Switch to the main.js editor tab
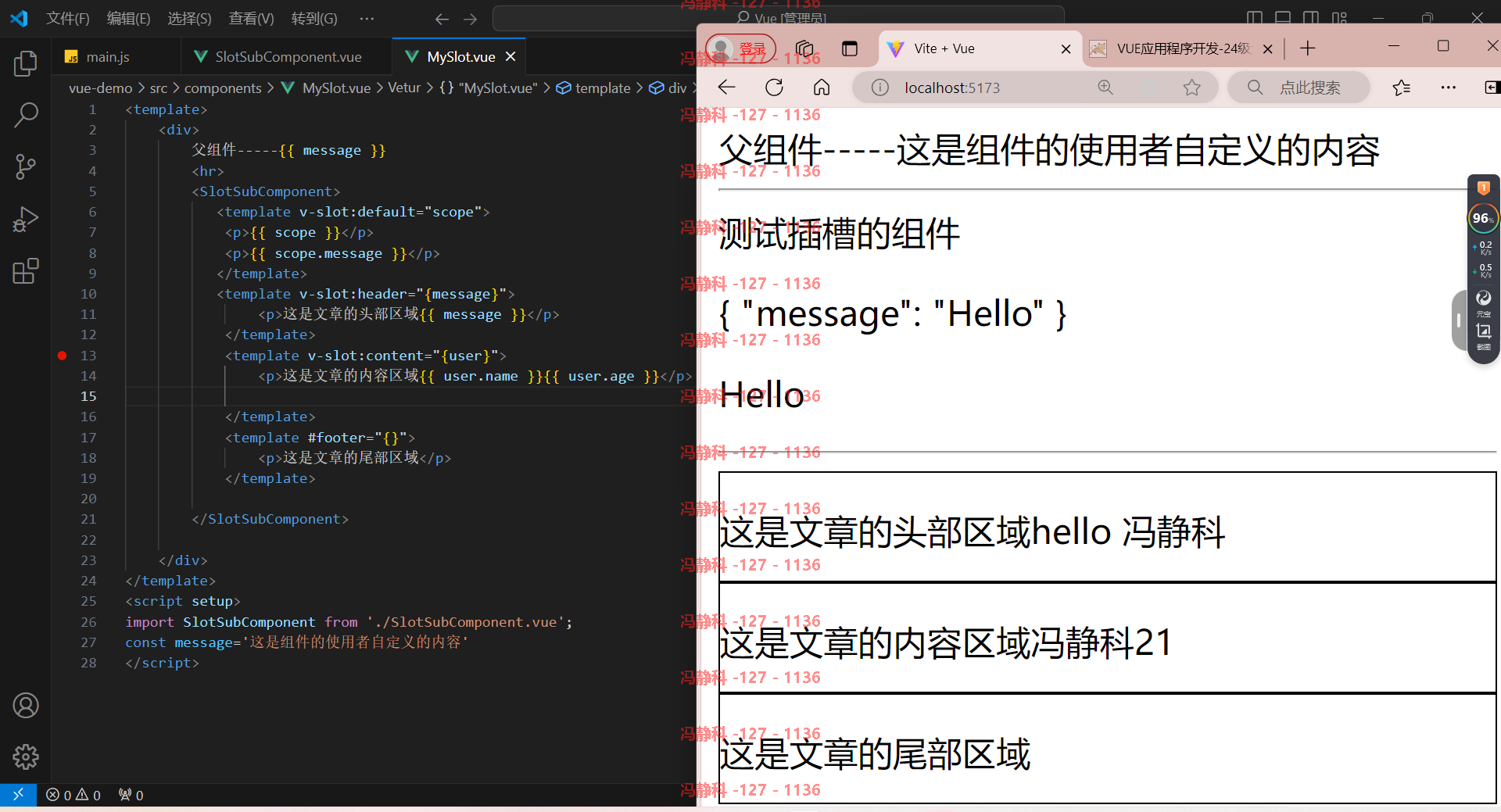This screenshot has width=1501, height=812. click(x=108, y=56)
